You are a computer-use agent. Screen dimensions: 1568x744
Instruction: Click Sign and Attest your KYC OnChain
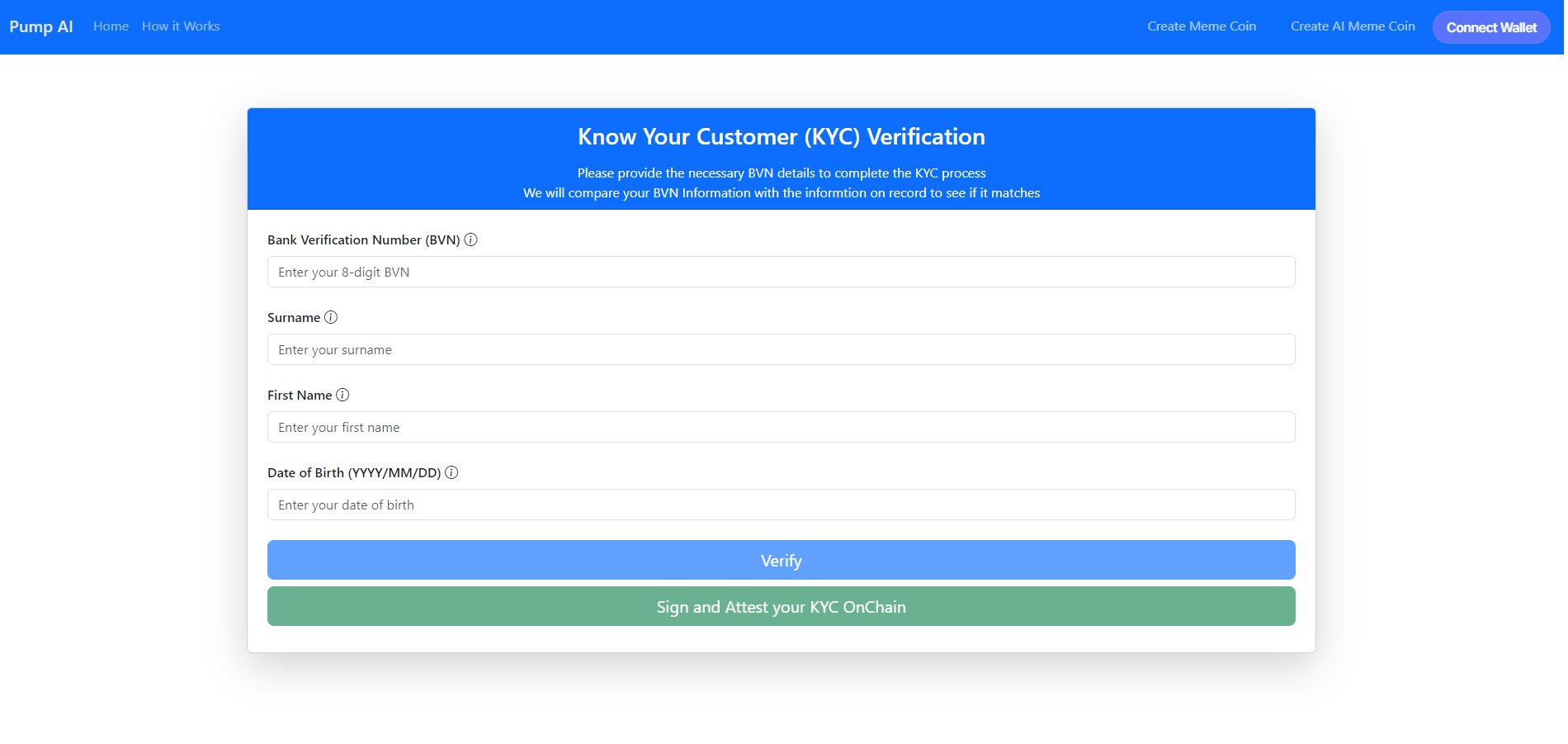pos(781,606)
